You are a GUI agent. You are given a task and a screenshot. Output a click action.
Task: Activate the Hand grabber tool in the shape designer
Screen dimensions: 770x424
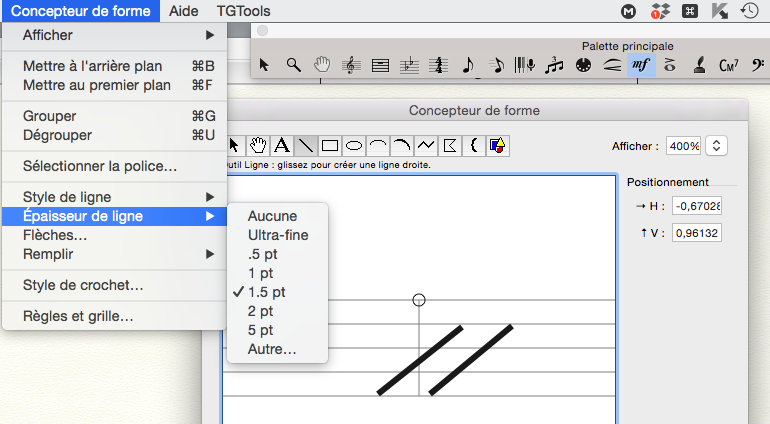[x=258, y=146]
